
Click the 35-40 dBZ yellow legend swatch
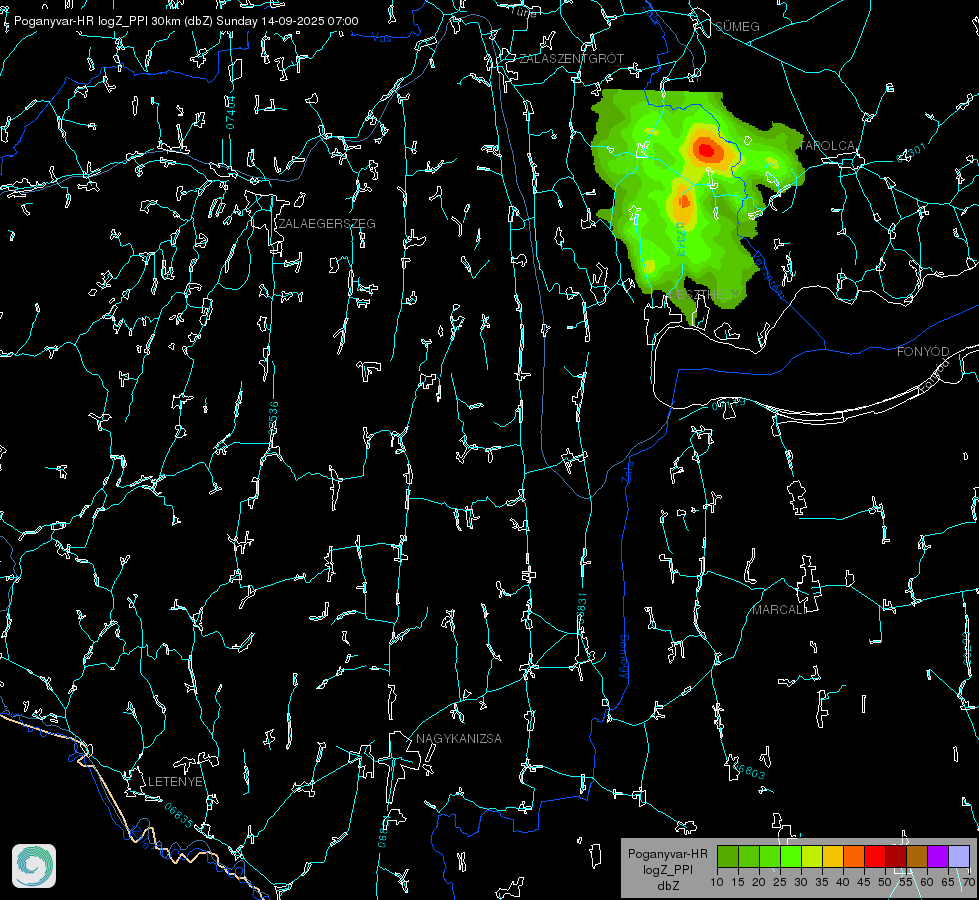point(833,856)
